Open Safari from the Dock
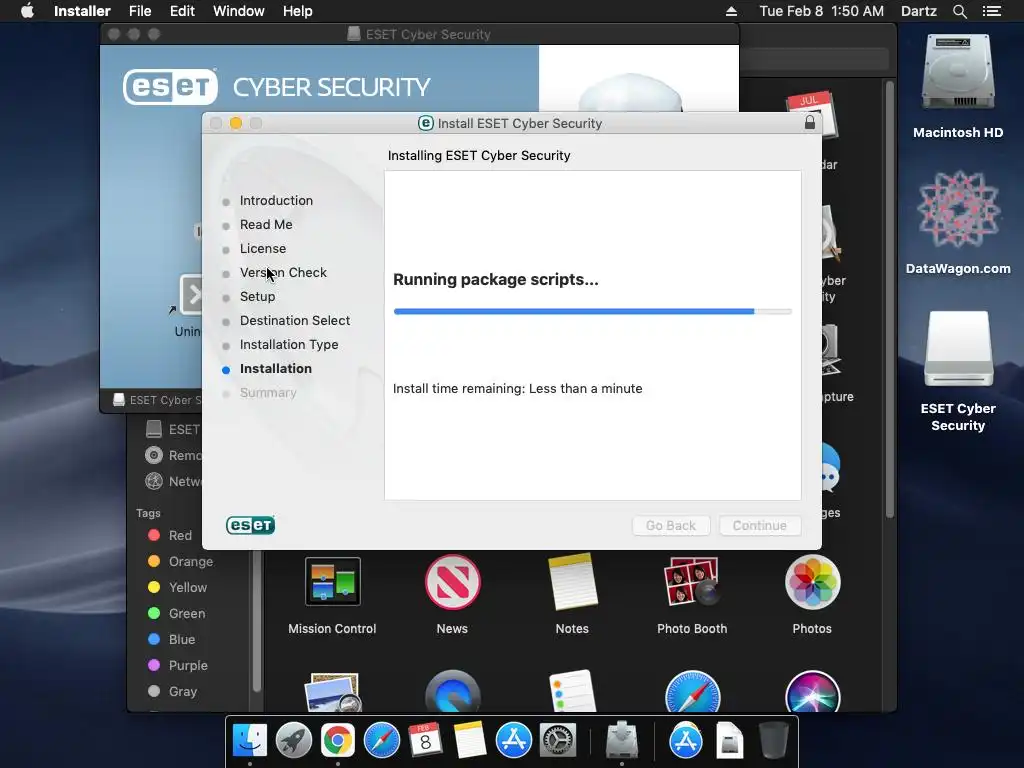The image size is (1024, 768). (x=381, y=741)
